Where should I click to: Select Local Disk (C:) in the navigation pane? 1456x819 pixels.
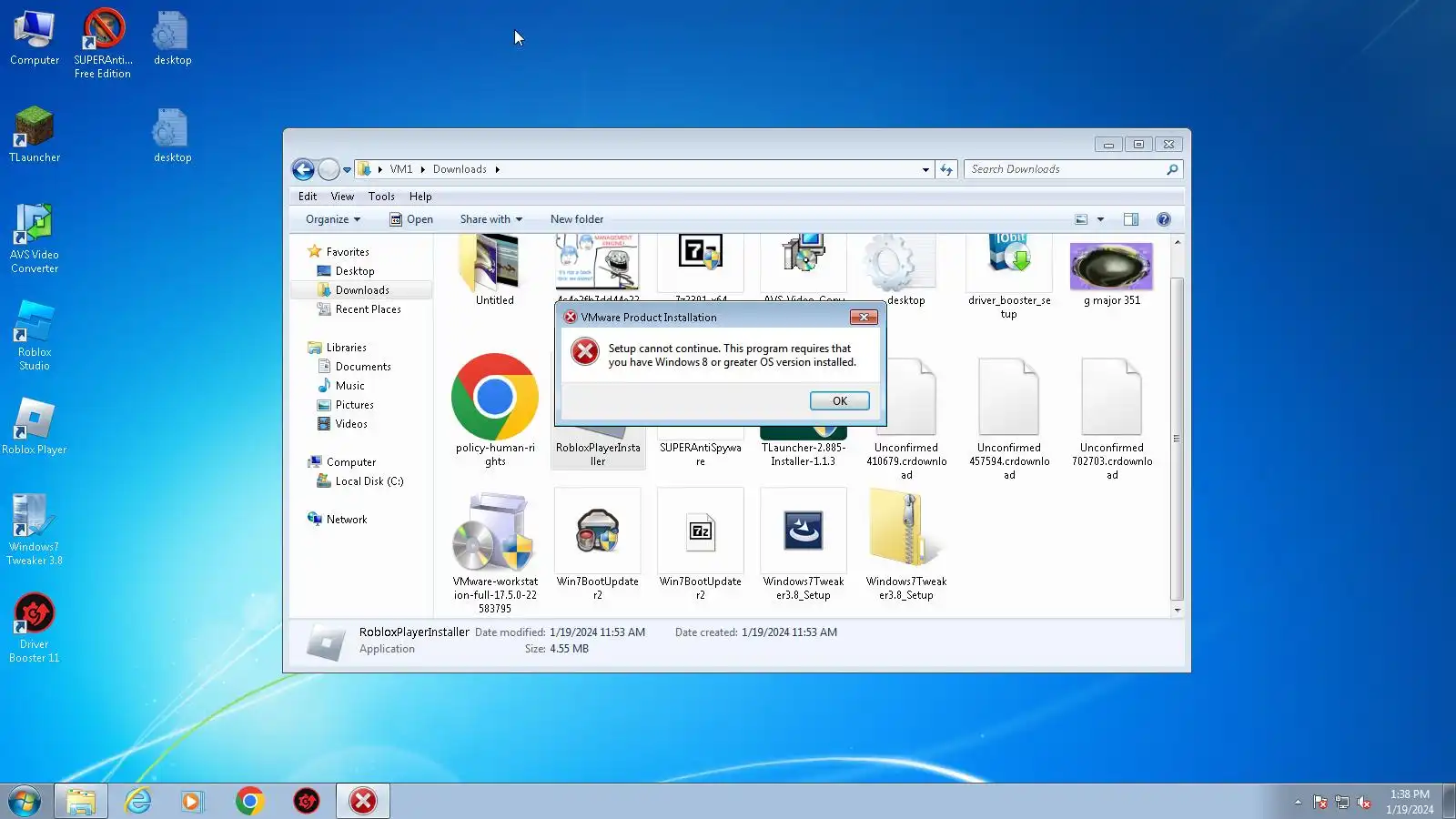pyautogui.click(x=369, y=481)
